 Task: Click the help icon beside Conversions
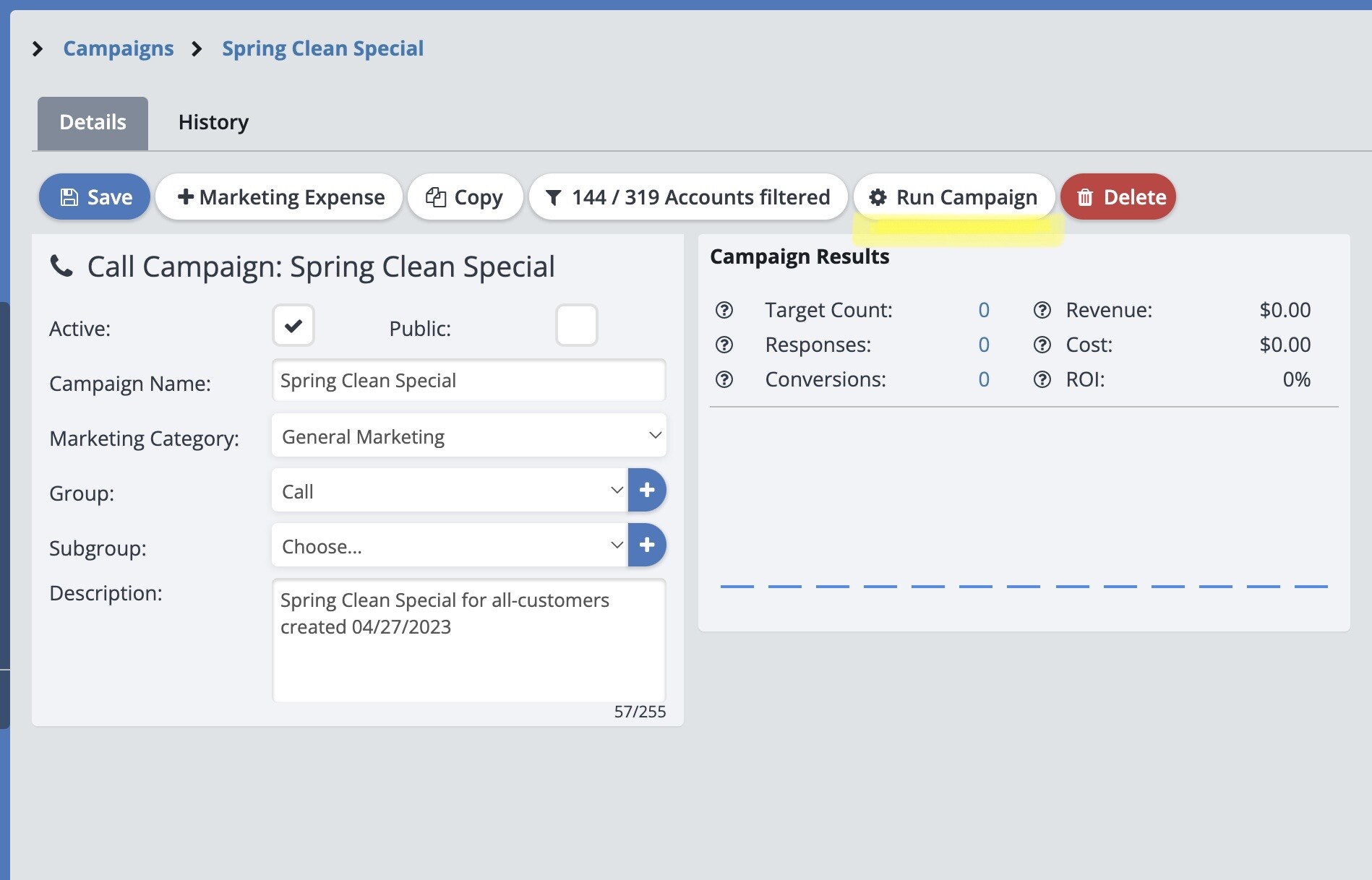(724, 379)
